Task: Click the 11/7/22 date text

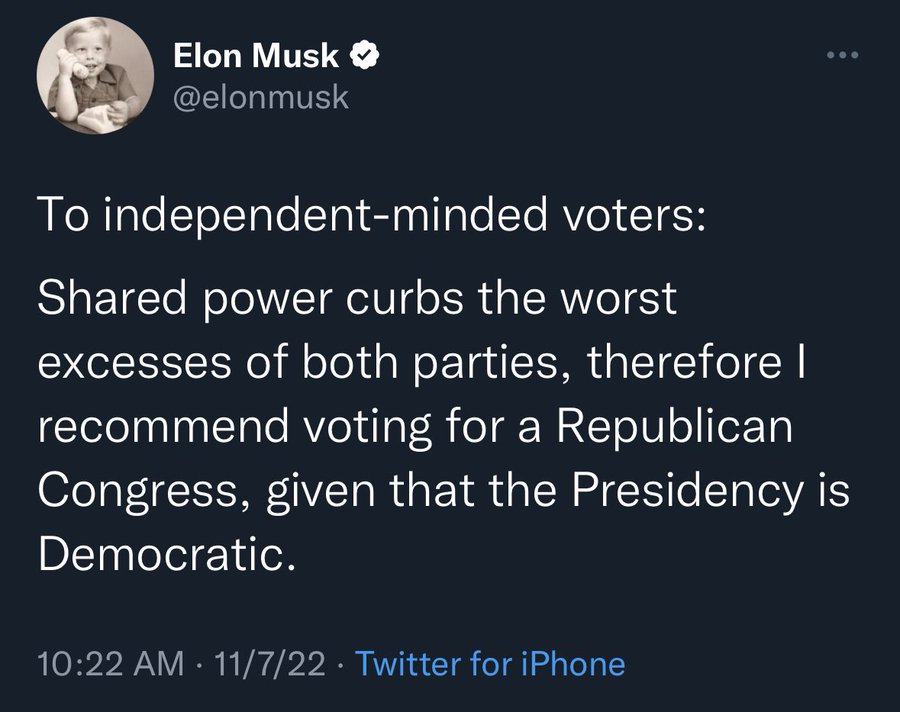Action: (x=270, y=664)
